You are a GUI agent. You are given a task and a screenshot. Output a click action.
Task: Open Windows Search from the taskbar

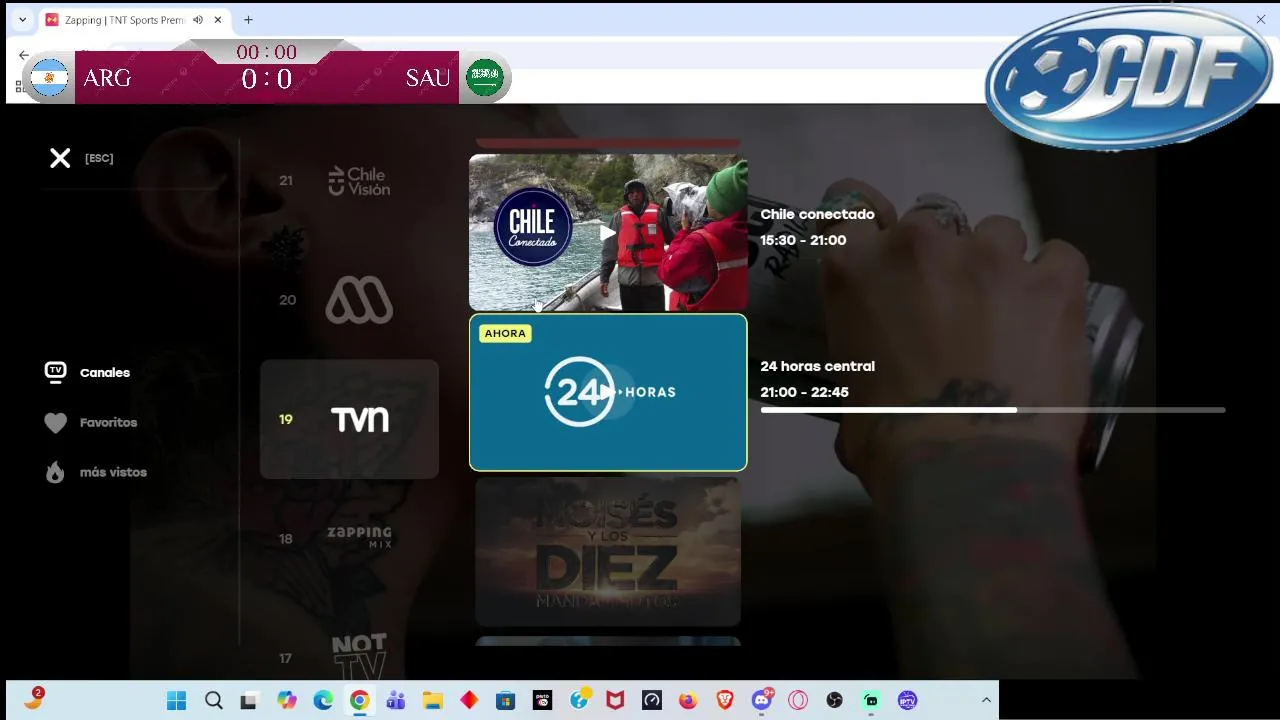[x=213, y=700]
